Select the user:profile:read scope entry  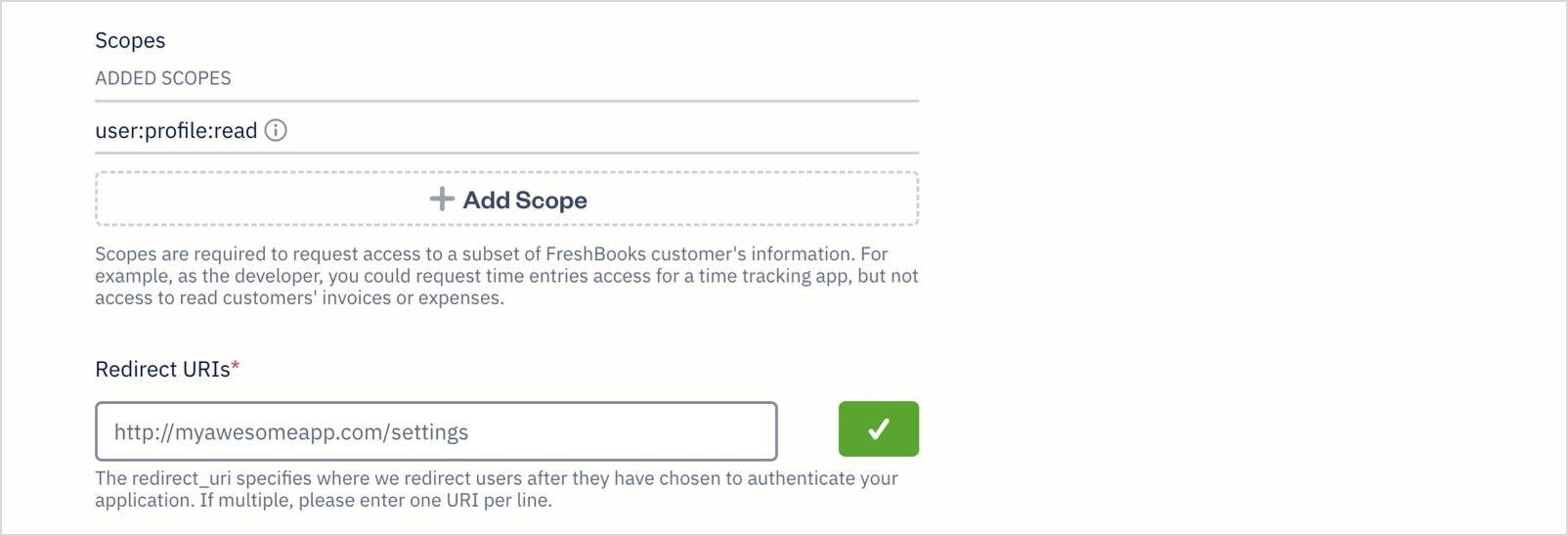(x=176, y=131)
